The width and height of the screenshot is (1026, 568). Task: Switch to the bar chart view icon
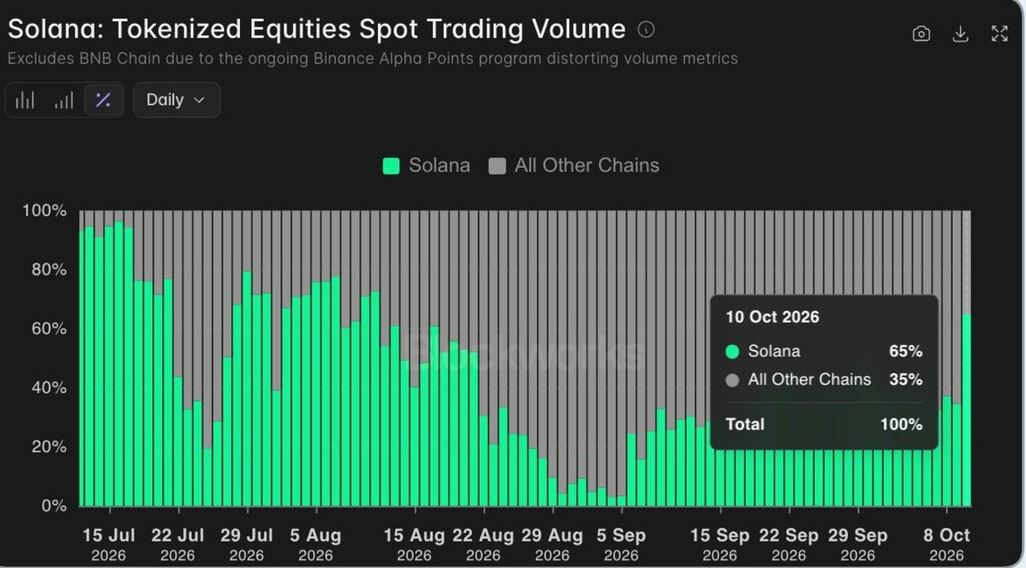pyautogui.click(x=25, y=100)
